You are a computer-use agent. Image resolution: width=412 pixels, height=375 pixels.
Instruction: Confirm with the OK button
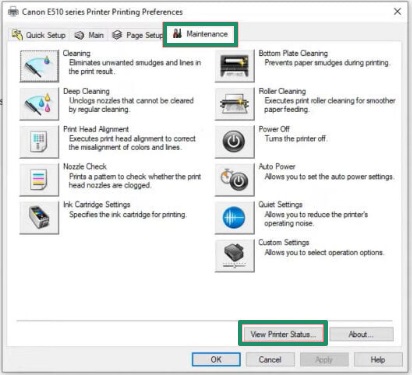point(216,359)
